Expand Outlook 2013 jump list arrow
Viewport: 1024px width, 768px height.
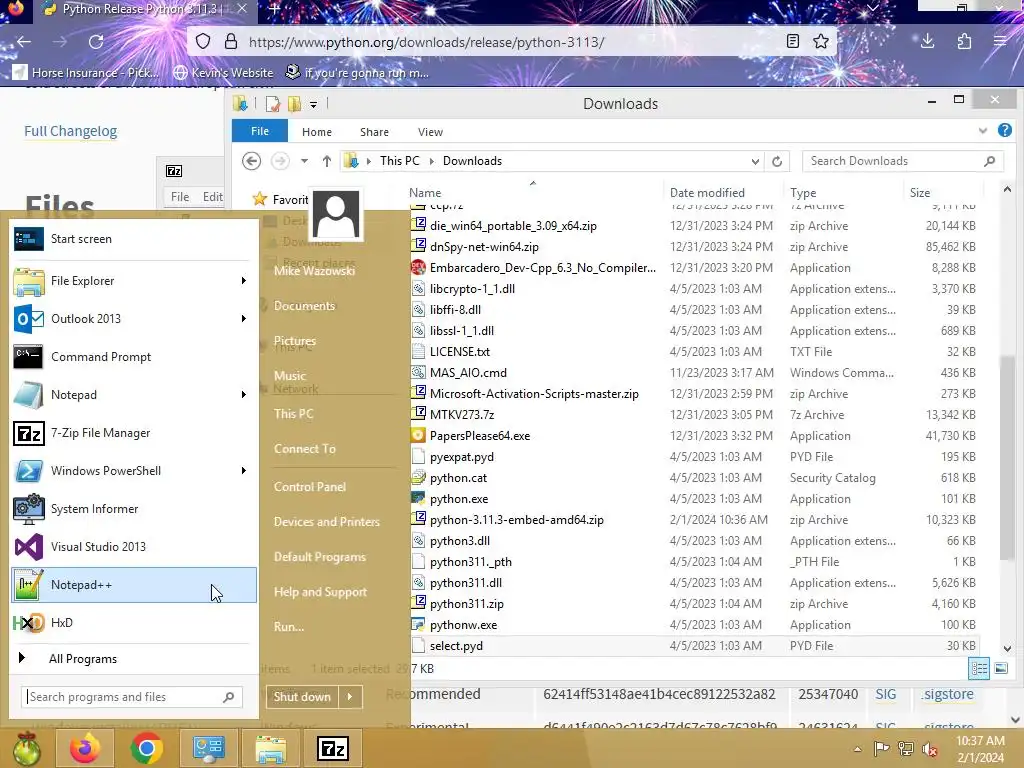click(x=244, y=319)
